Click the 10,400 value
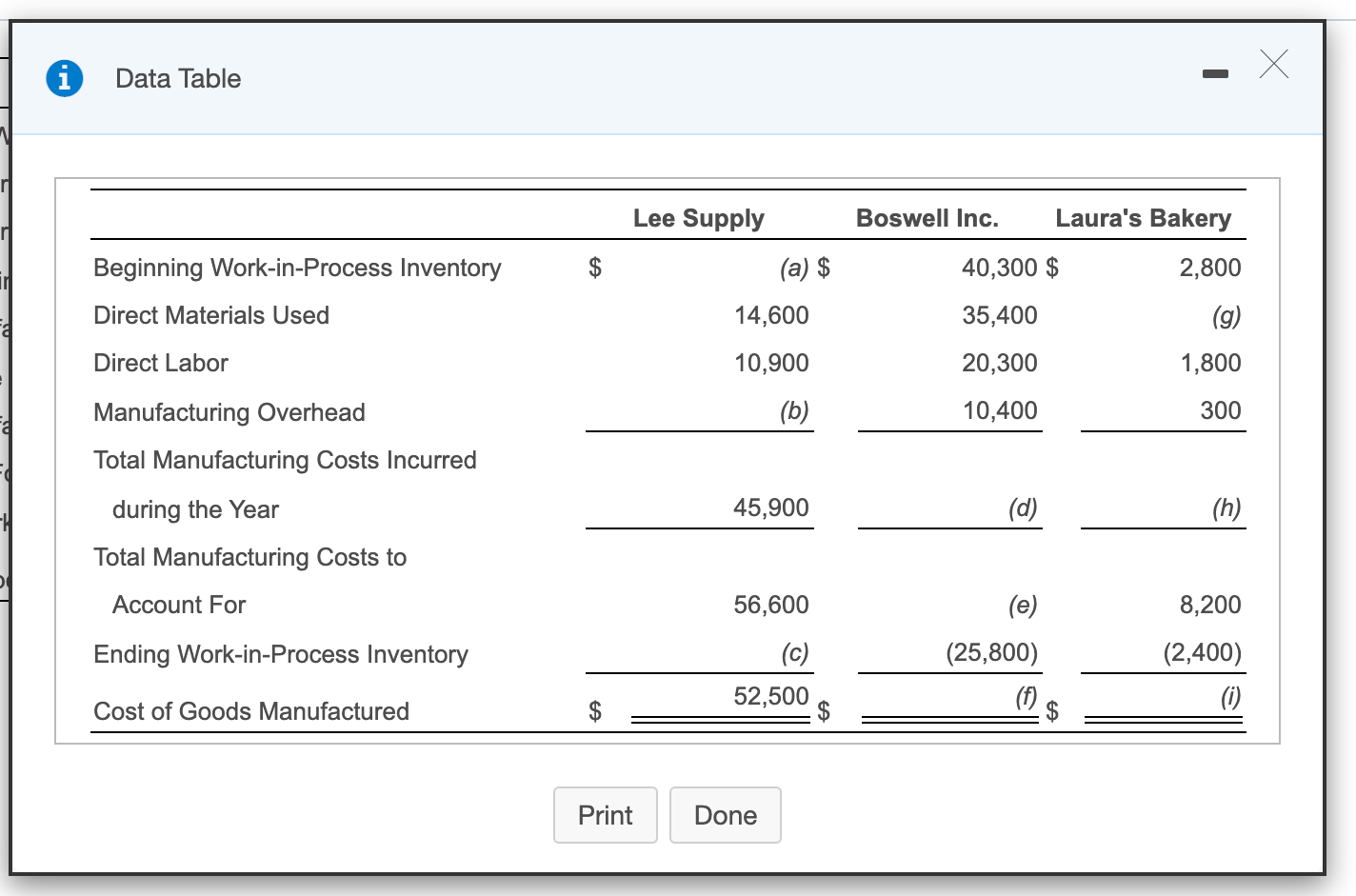 click(1000, 410)
